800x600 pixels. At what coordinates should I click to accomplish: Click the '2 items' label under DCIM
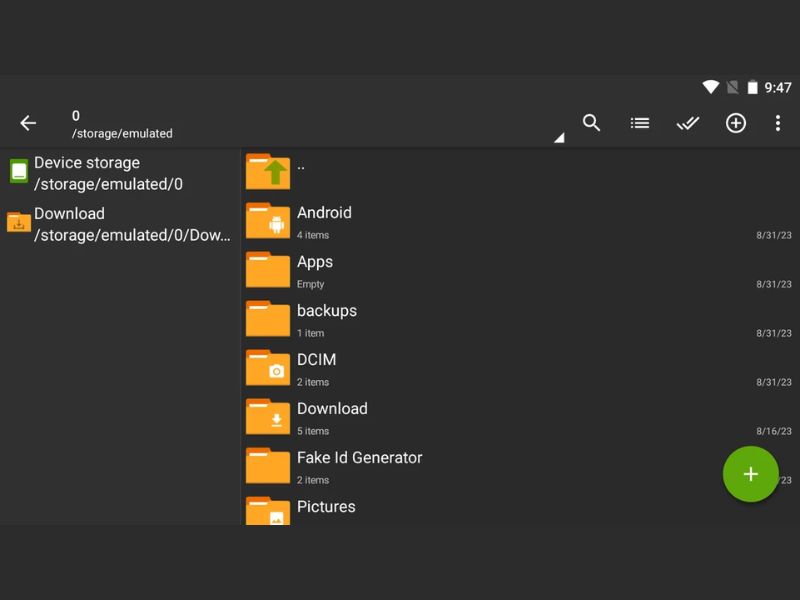click(313, 382)
